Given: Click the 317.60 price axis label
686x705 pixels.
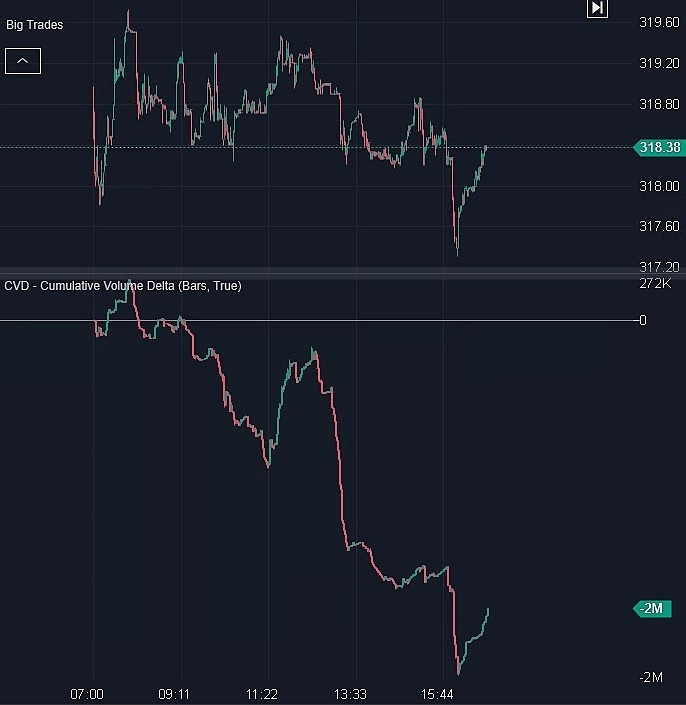Looking at the screenshot, I should pos(658,227).
